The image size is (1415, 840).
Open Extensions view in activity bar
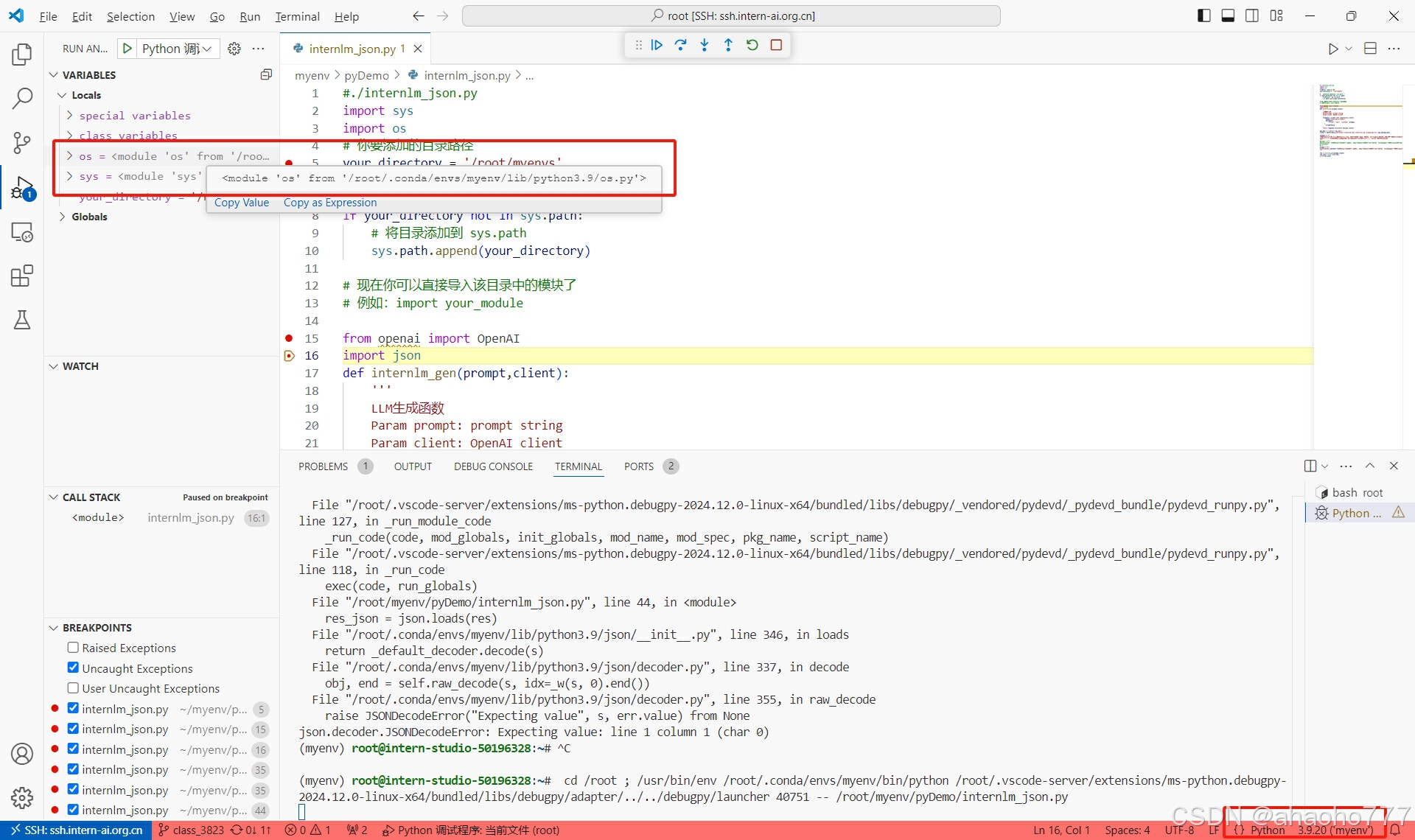click(x=22, y=276)
